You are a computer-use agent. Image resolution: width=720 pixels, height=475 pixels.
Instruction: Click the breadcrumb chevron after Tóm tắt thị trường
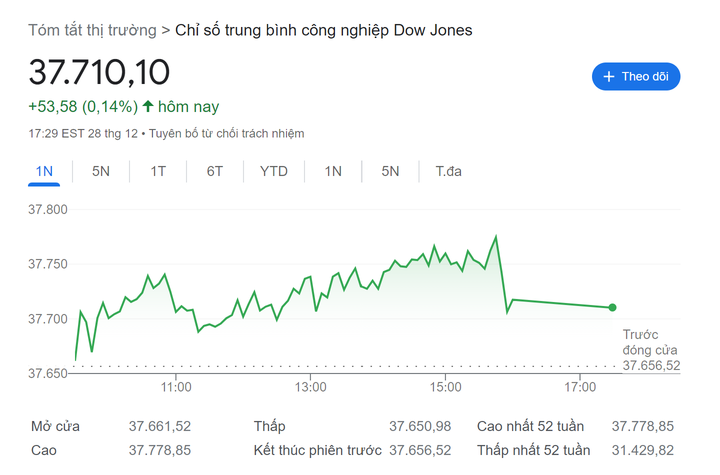pyautogui.click(x=165, y=30)
